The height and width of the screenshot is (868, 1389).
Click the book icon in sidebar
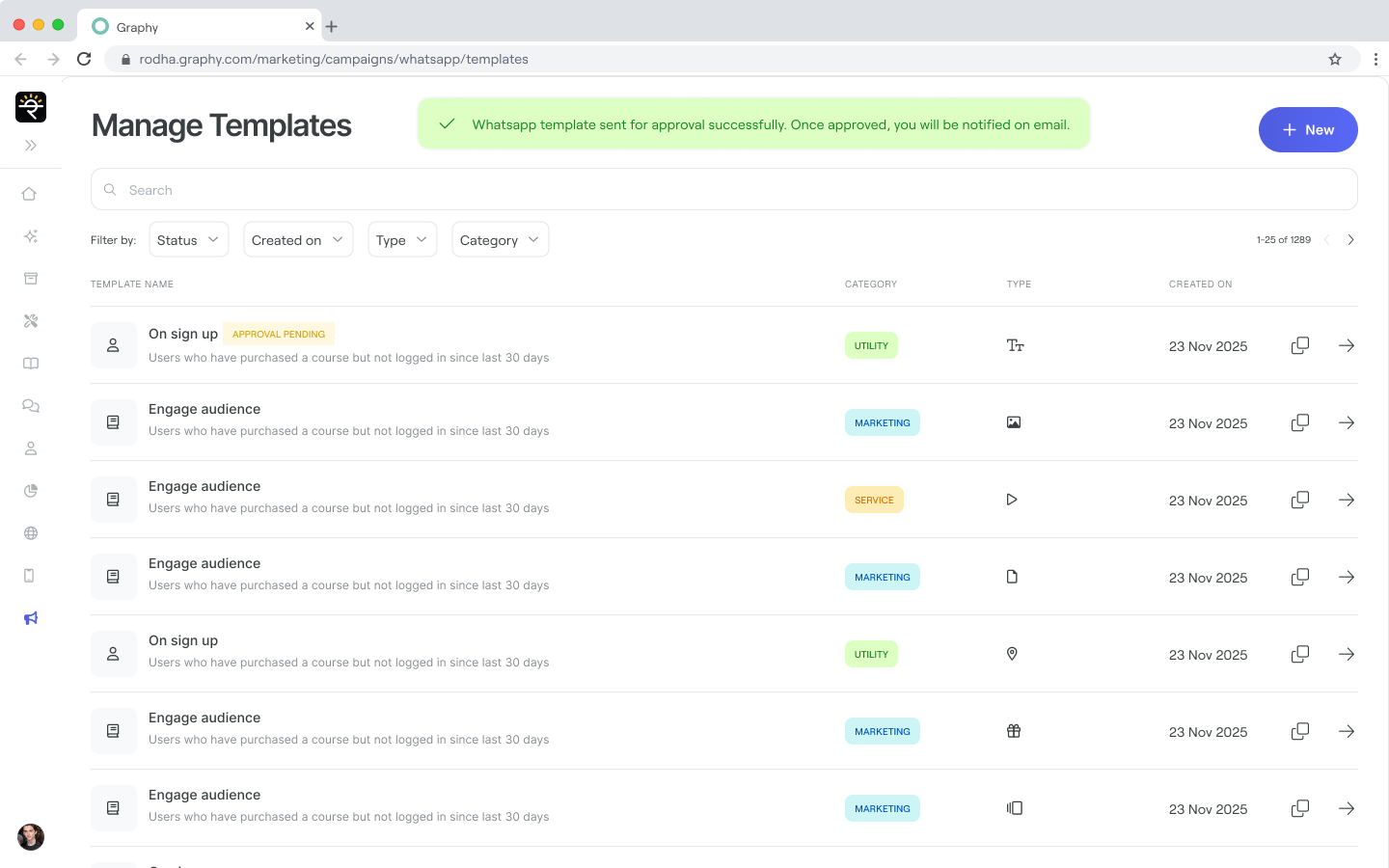point(31,364)
